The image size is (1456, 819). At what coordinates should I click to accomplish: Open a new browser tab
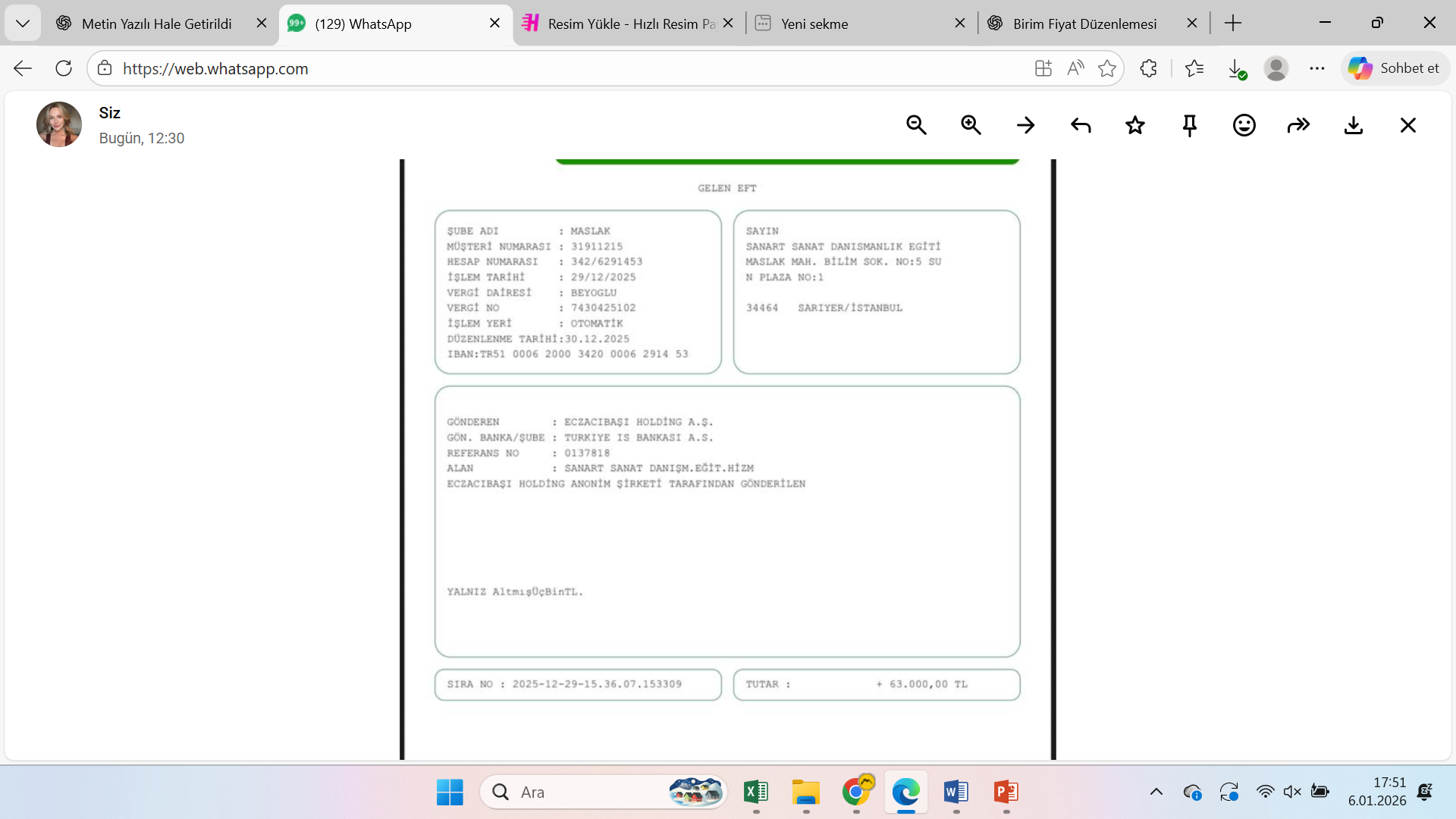[x=1233, y=24]
